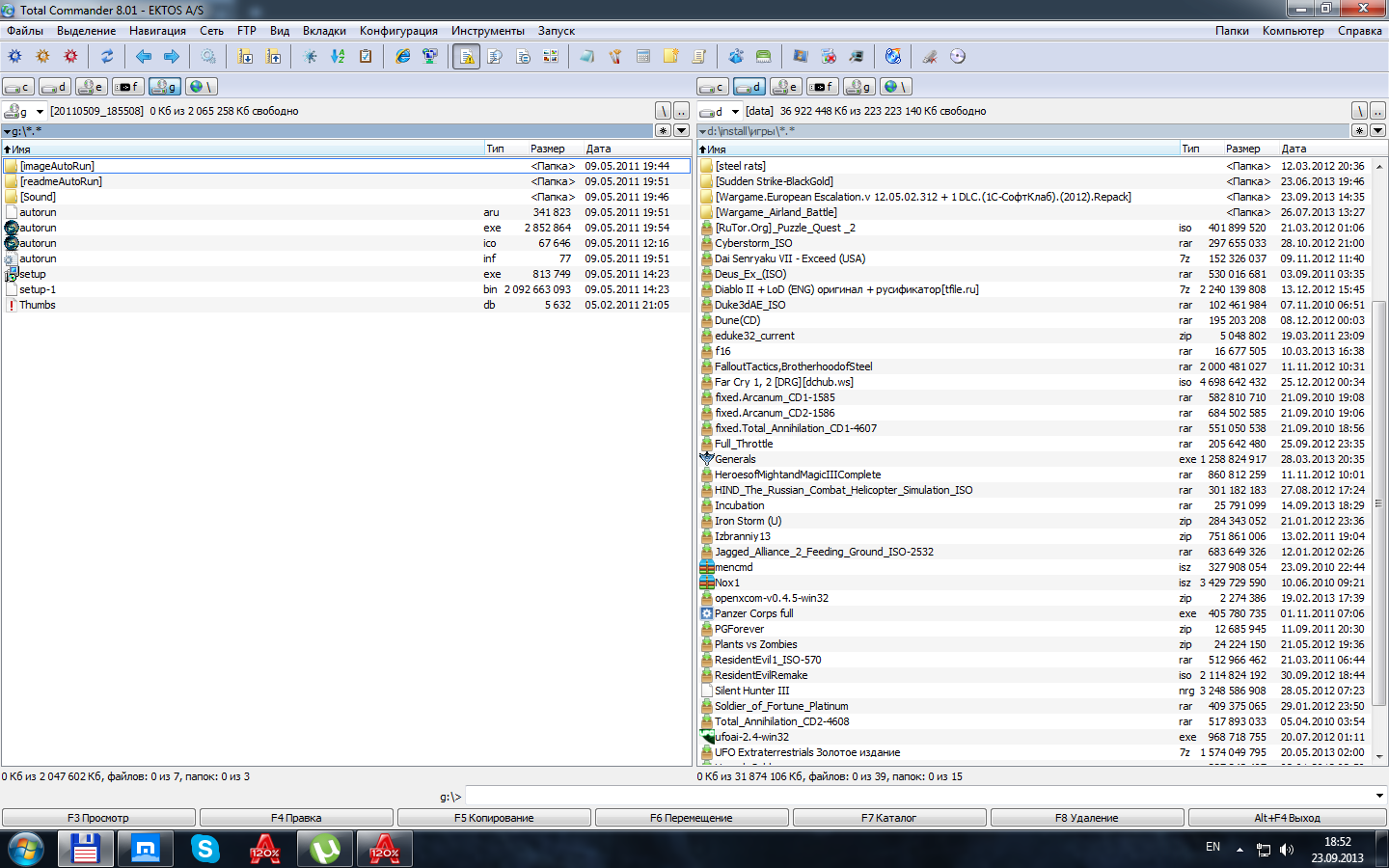Toggle the thumbnails view toolbar button

(x=551, y=57)
